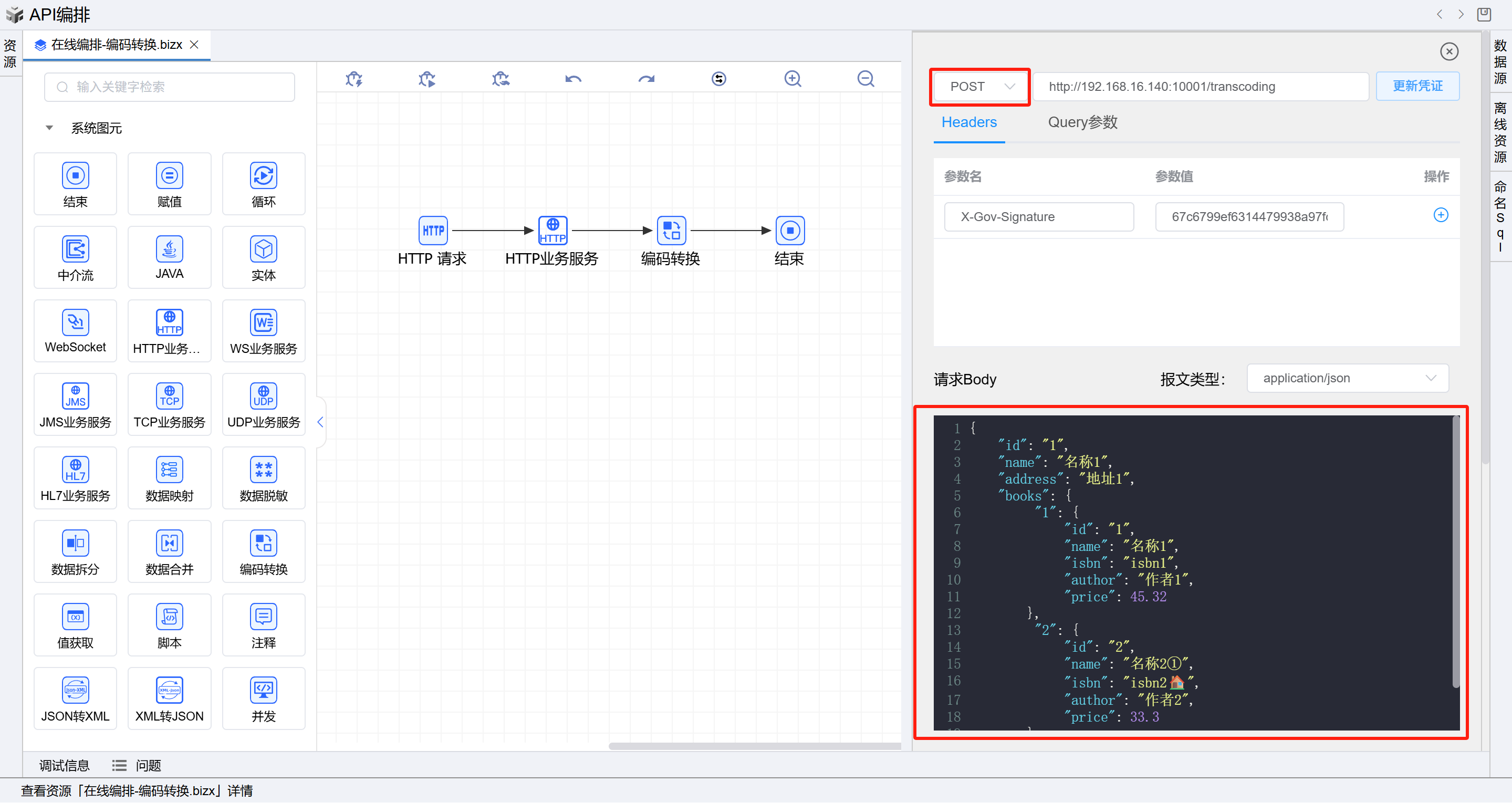This screenshot has width=1512, height=803.
Task: Open the application/json 报文类型 dropdown
Action: point(1347,379)
